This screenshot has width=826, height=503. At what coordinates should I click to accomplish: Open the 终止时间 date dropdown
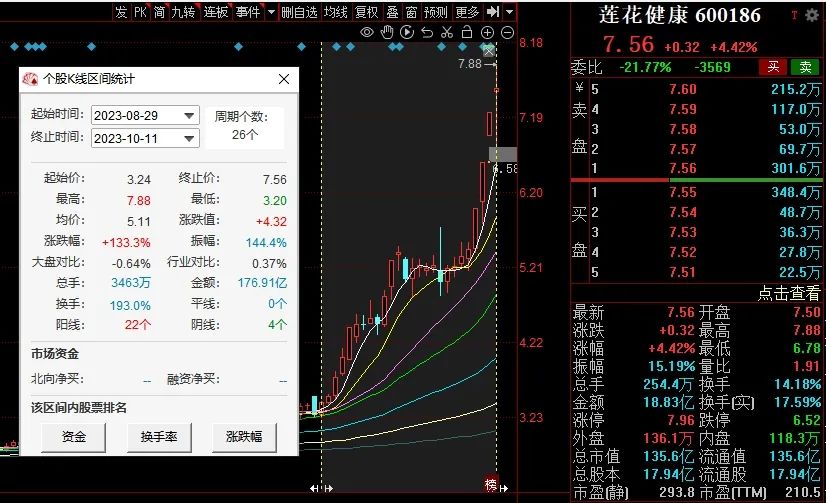pyautogui.click(x=189, y=139)
